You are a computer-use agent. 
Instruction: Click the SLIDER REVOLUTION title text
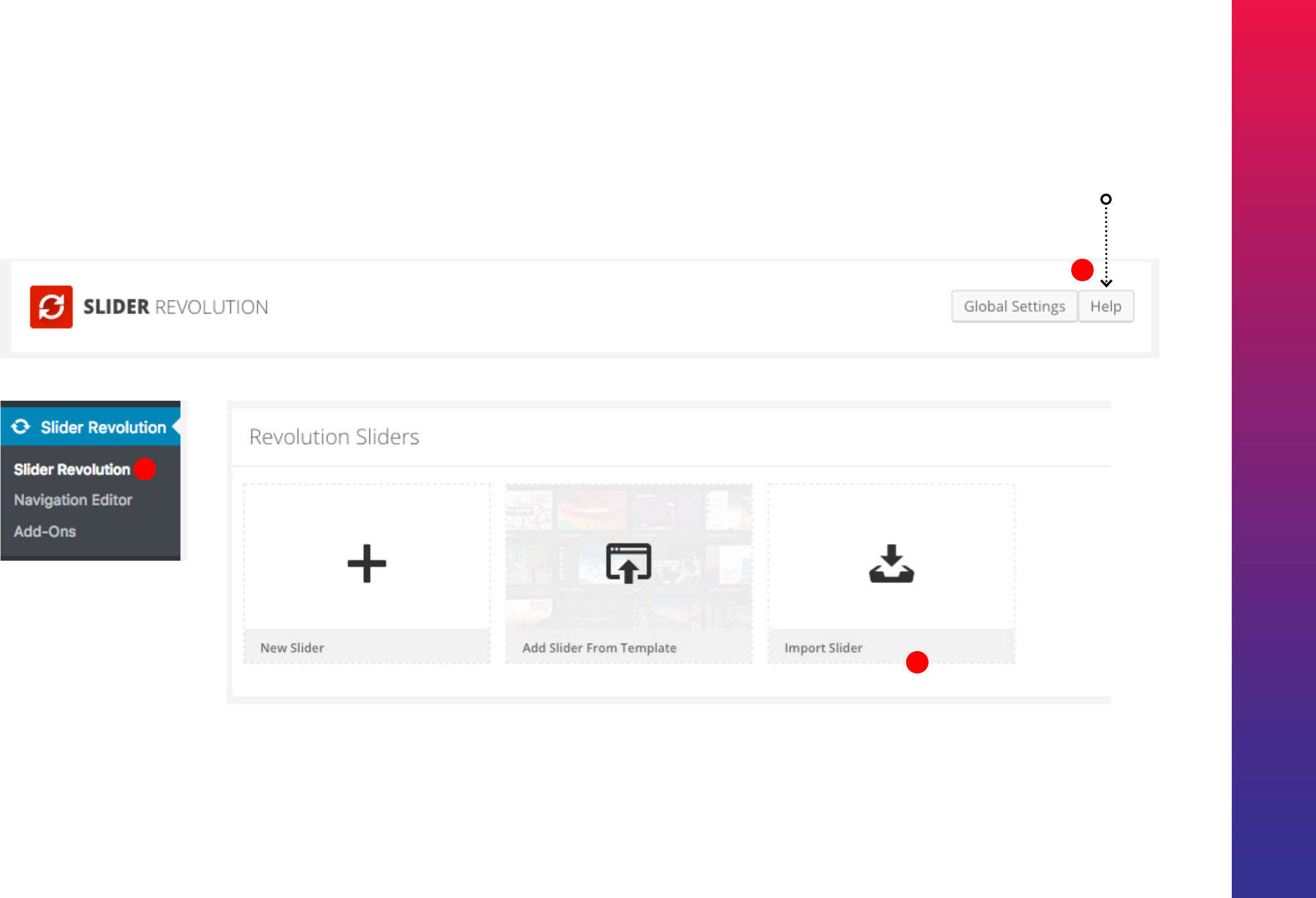click(x=176, y=307)
